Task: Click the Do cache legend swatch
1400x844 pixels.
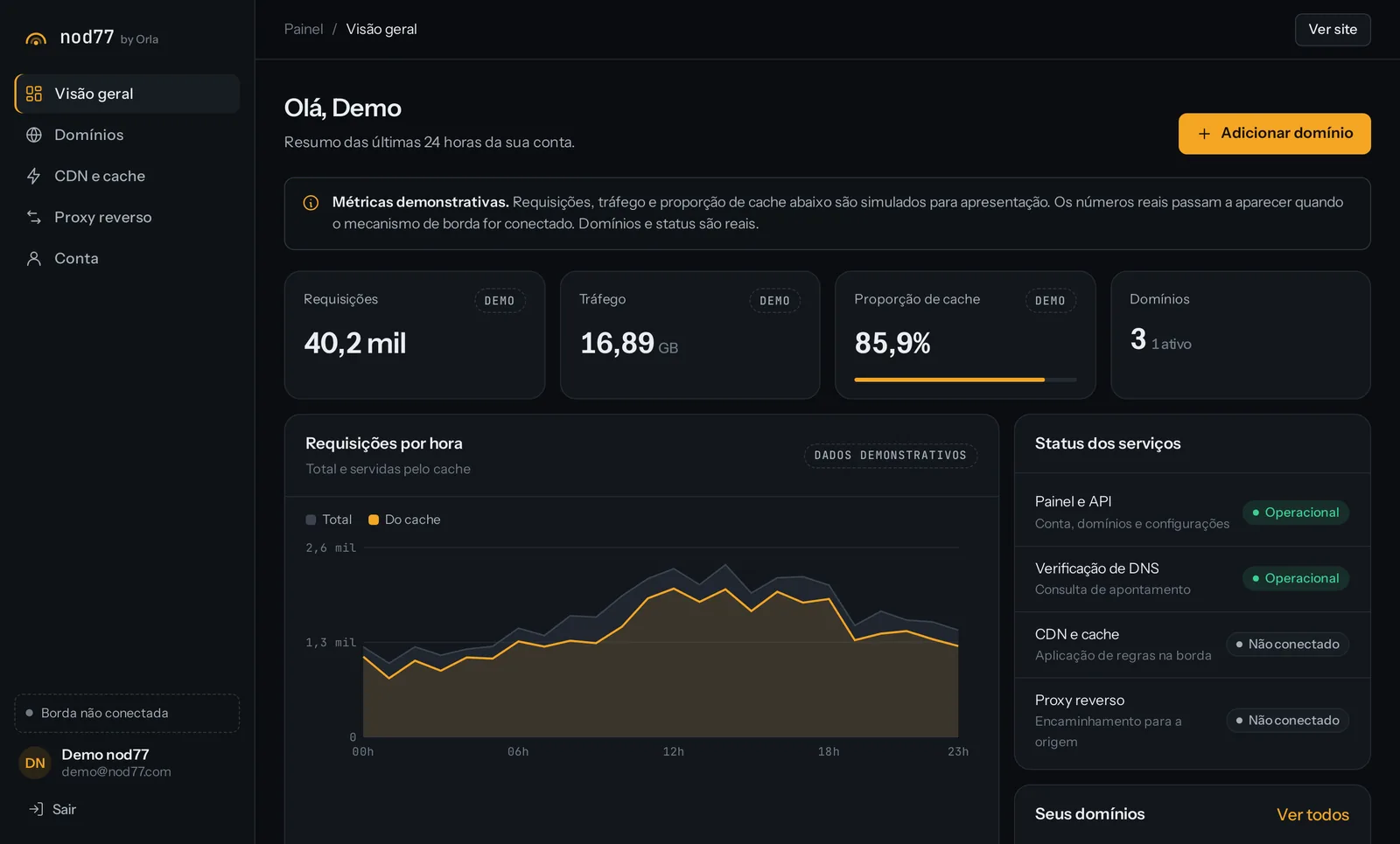Action: tap(374, 520)
